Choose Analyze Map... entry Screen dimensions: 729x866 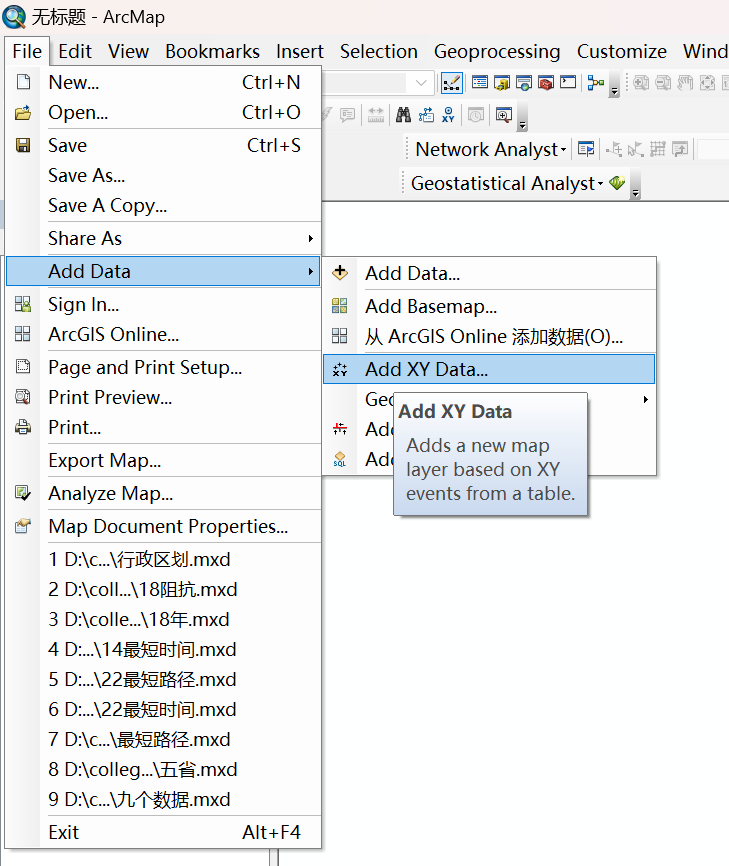click(x=163, y=493)
